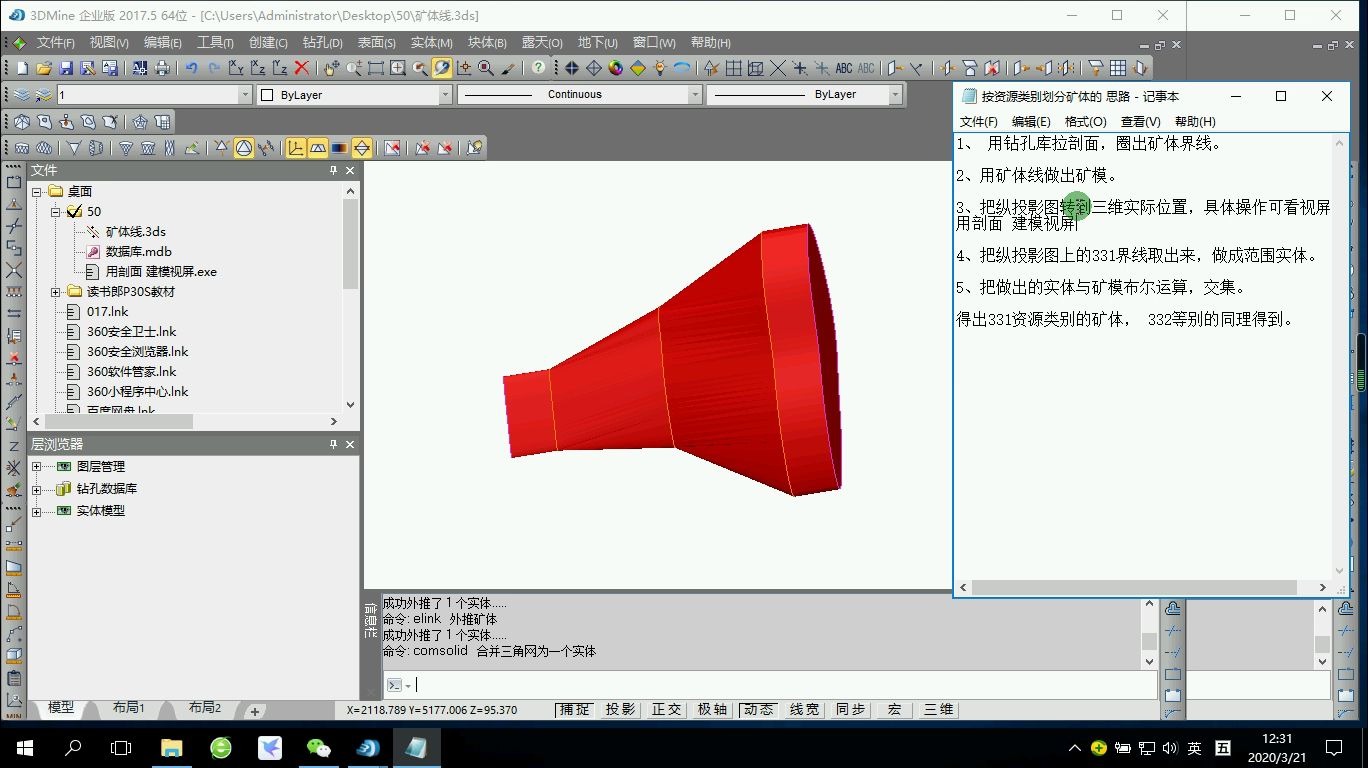Image resolution: width=1368 pixels, height=768 pixels.
Task: Expand the 读书郎P30S教材 folder node
Action: (x=54, y=291)
